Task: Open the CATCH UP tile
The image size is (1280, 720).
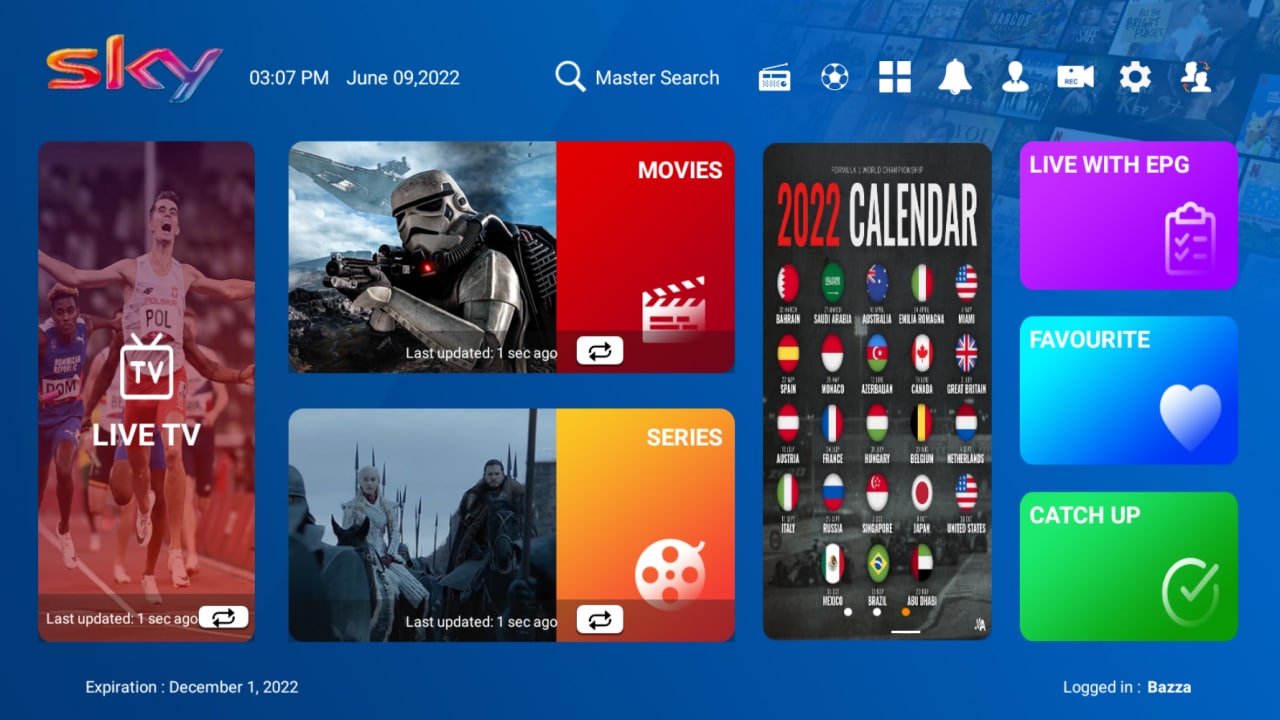Action: coord(1129,566)
